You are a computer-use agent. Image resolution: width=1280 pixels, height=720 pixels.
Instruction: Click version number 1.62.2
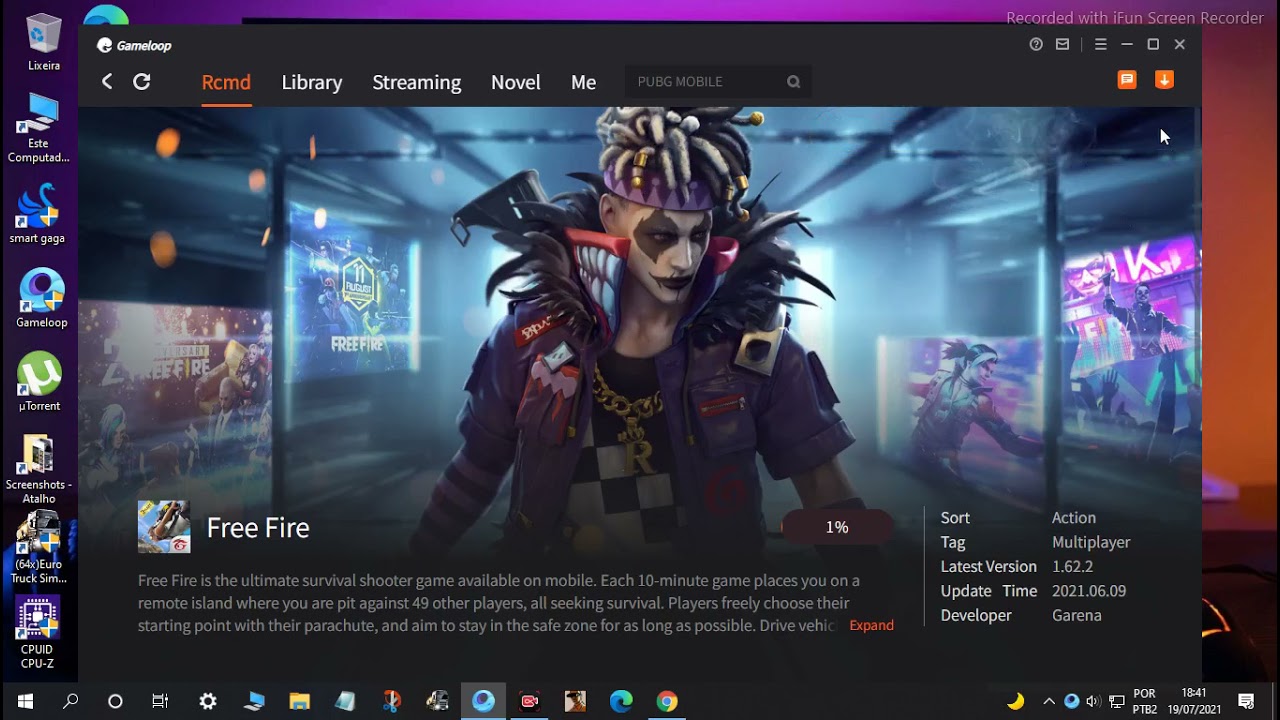click(x=1072, y=566)
